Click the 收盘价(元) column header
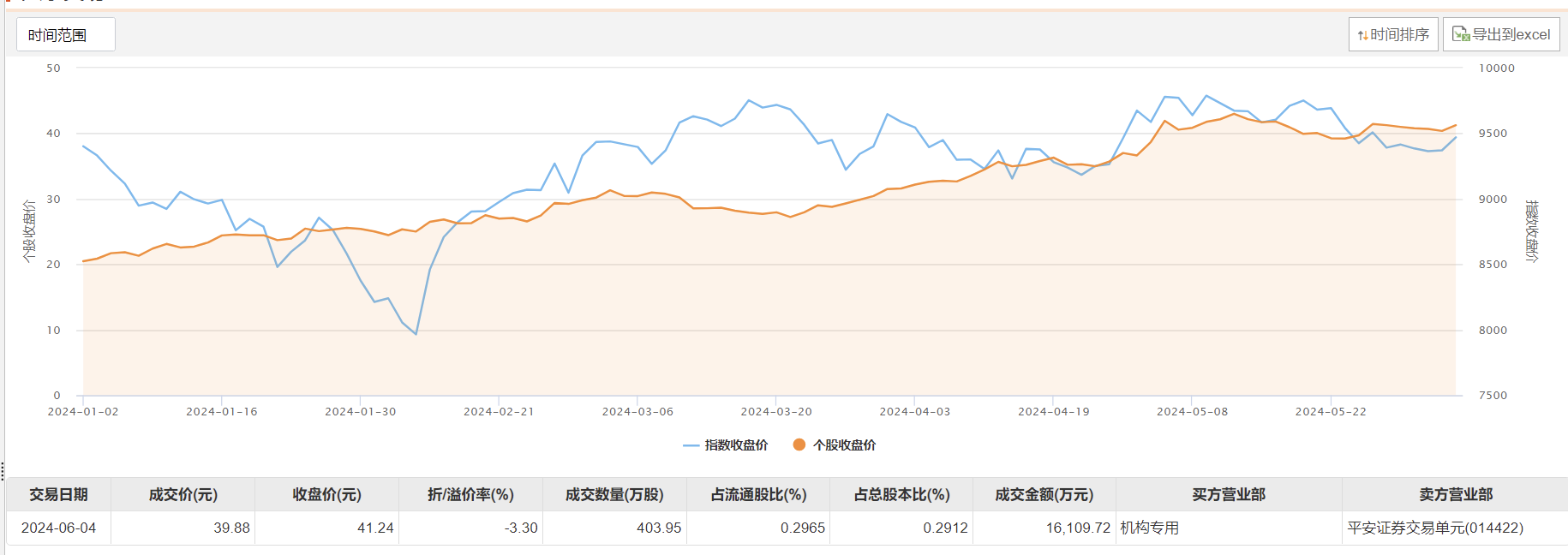 (x=326, y=495)
